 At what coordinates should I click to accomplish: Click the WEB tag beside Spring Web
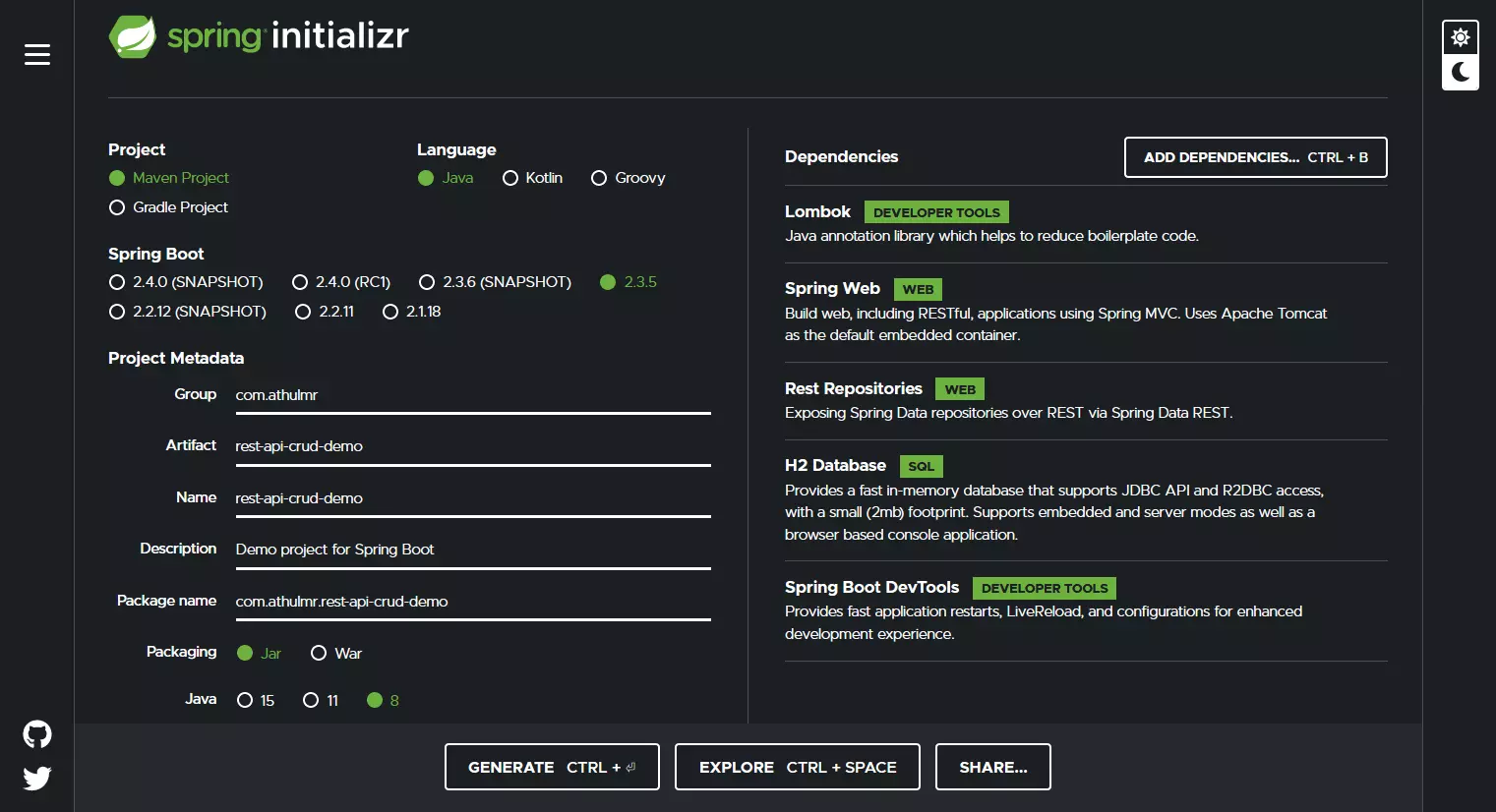(x=919, y=290)
